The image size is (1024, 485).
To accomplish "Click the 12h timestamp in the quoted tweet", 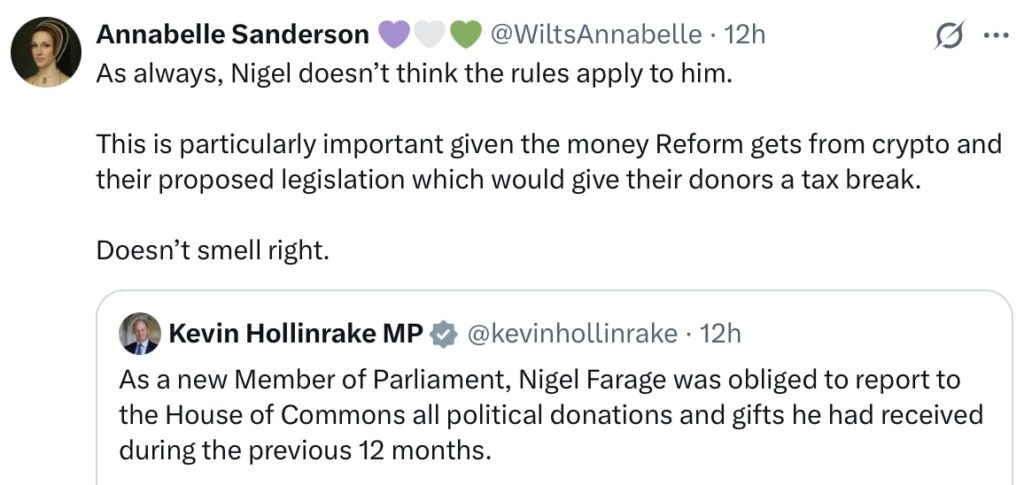I will tap(721, 334).
